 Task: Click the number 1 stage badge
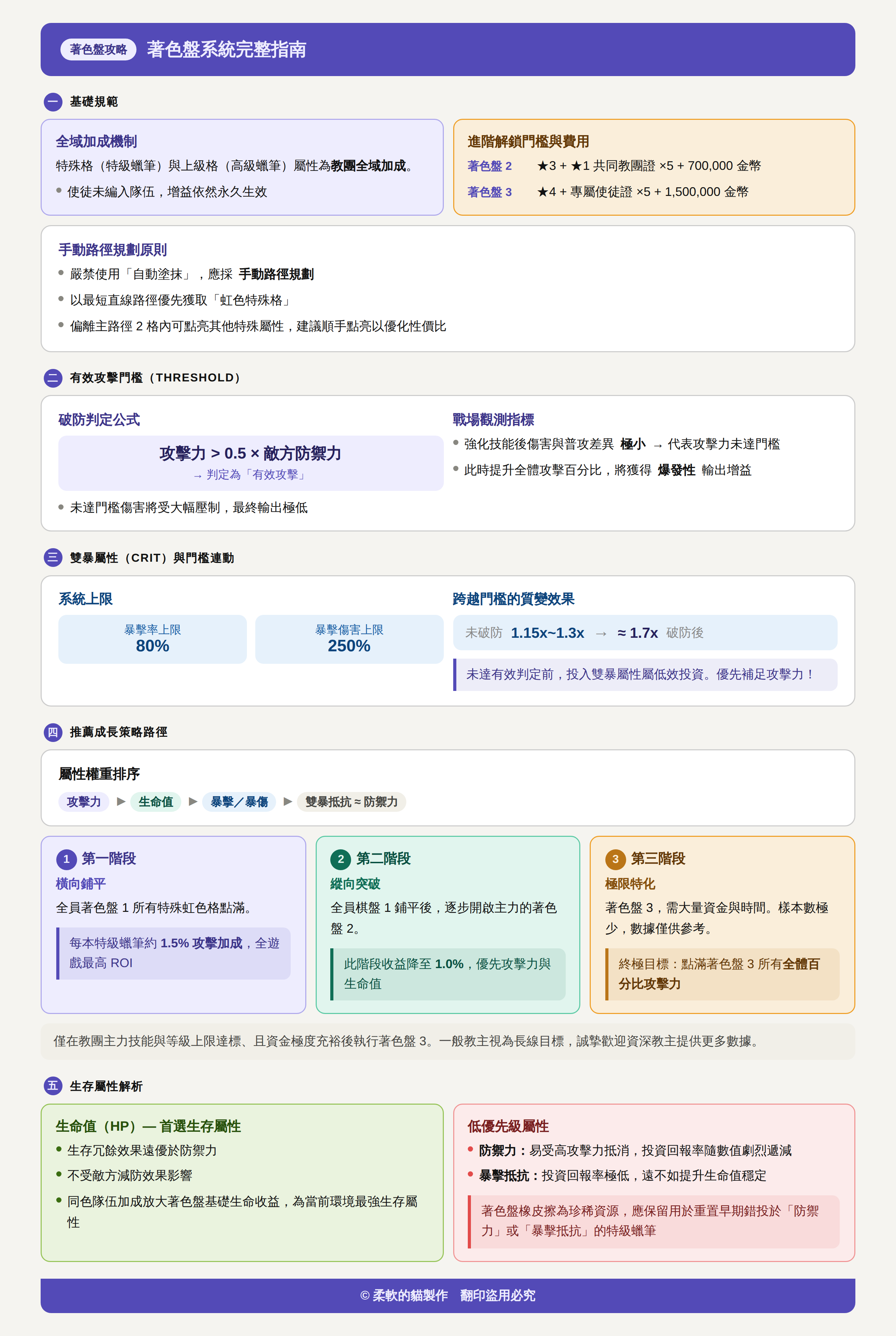point(66,859)
